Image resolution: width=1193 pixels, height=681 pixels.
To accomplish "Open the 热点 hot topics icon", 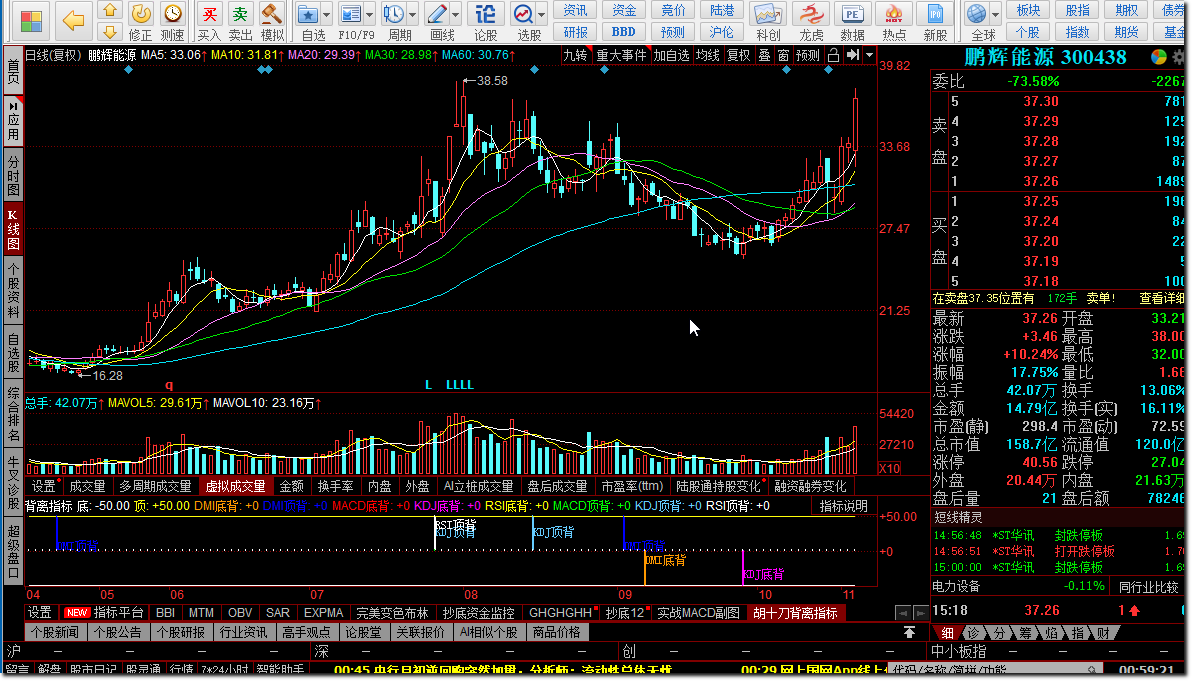I will 894,21.
